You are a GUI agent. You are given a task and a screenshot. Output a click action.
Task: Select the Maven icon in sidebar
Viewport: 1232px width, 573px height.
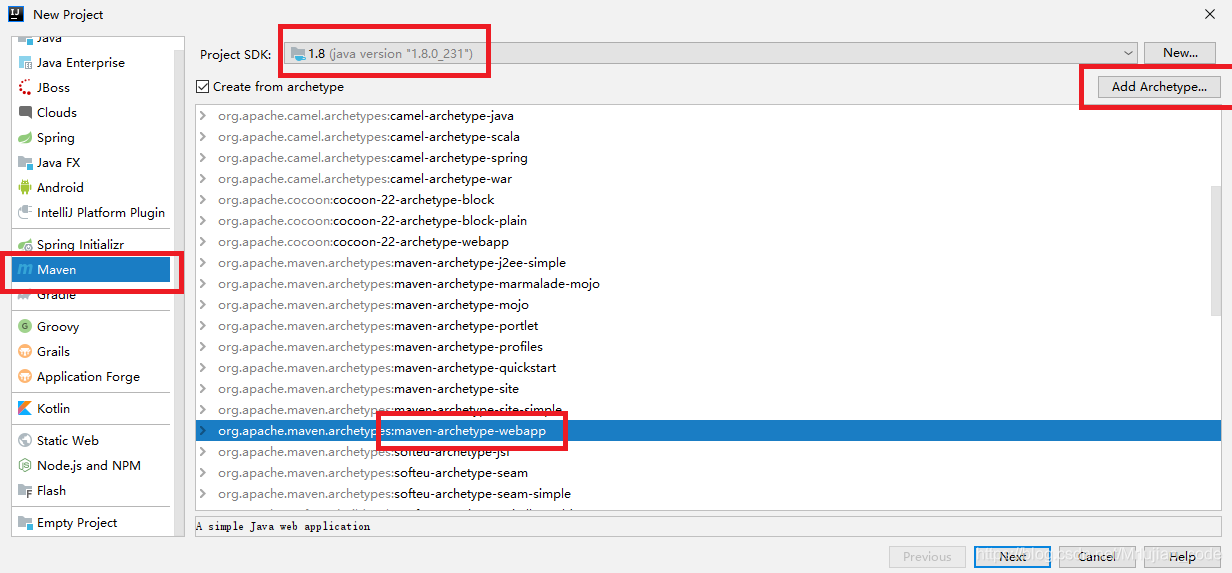point(25,270)
